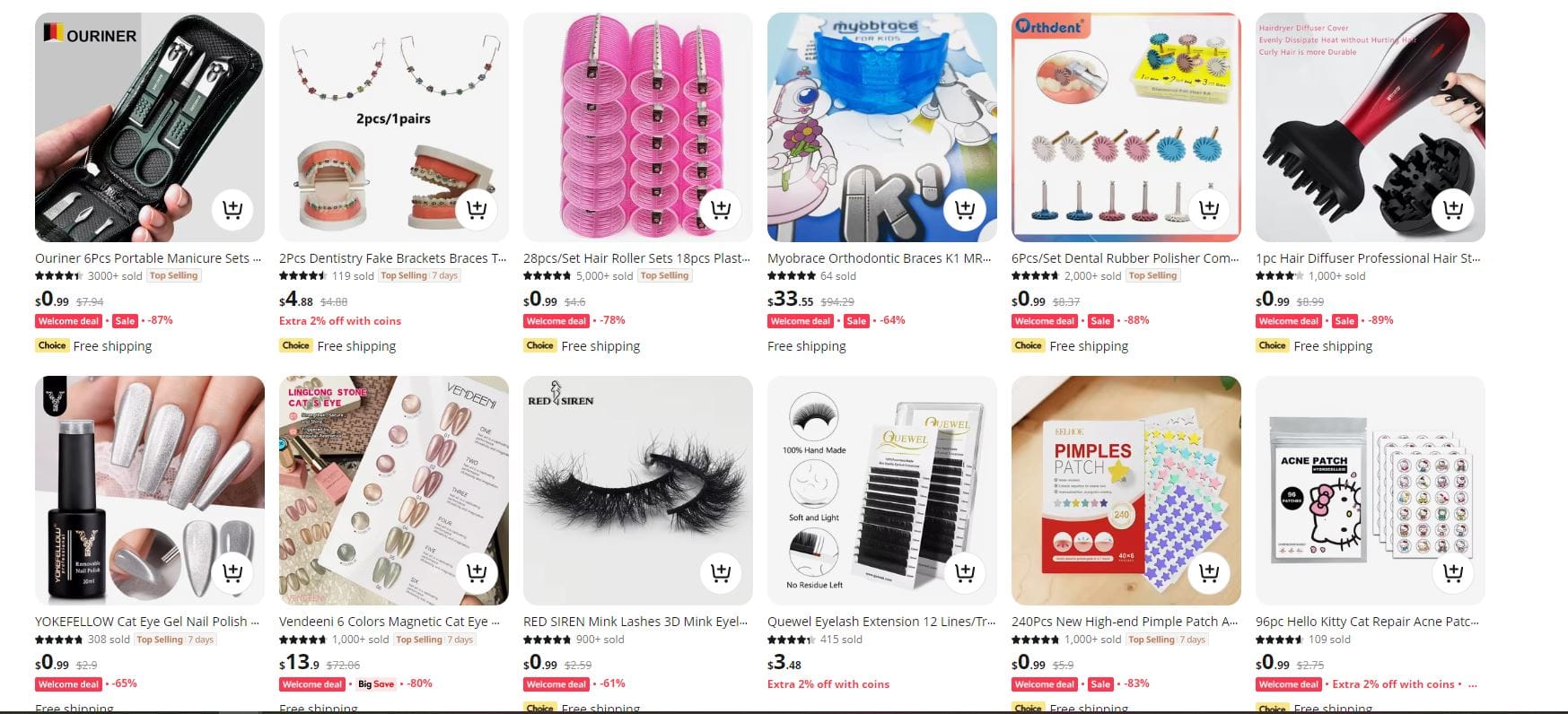Add Hair Diffuser to cart

1453,210
